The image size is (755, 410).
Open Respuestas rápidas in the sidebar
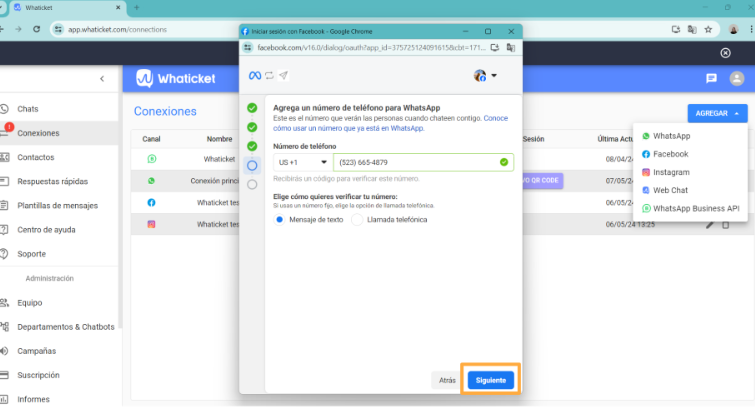[52, 181]
